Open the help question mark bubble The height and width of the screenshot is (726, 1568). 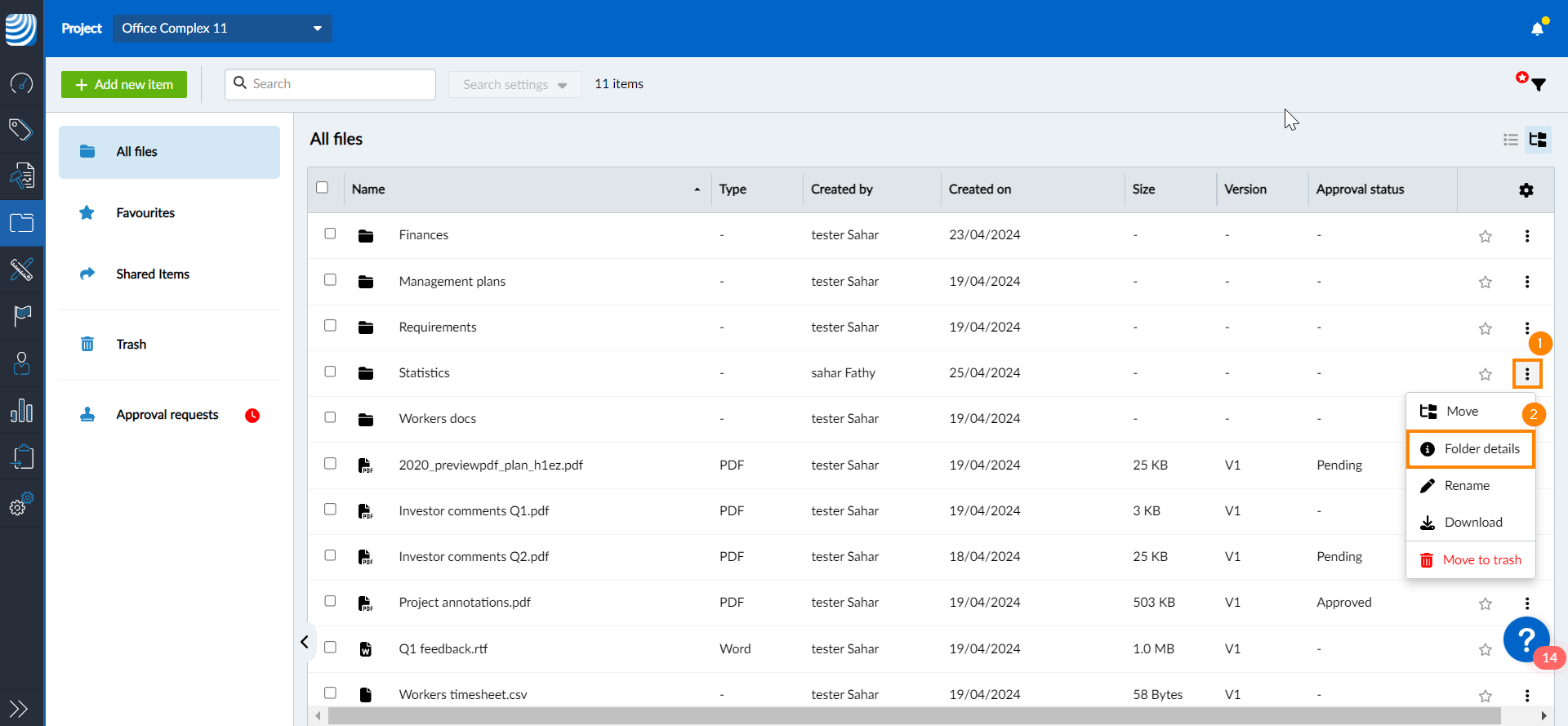point(1526,640)
